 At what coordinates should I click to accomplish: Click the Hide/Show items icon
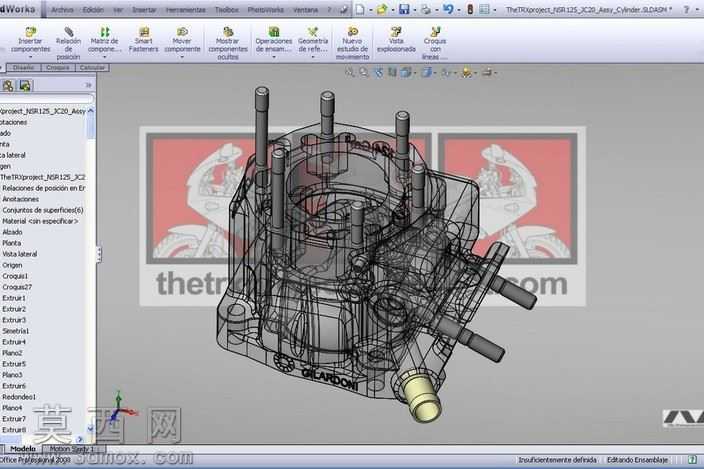tap(446, 72)
